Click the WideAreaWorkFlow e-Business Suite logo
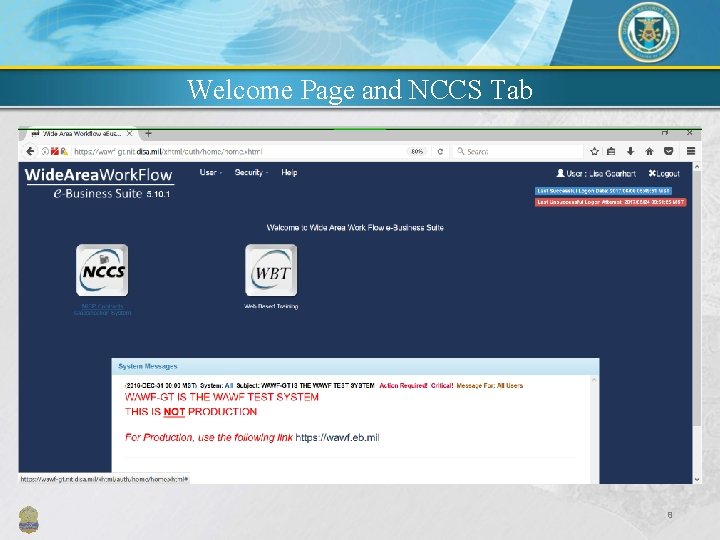 click(99, 183)
